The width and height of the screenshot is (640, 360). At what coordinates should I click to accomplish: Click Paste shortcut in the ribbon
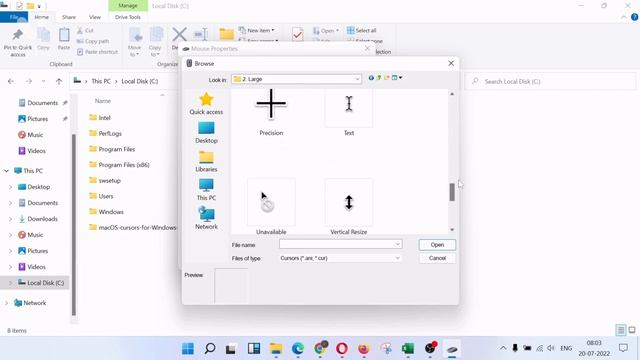click(98, 52)
